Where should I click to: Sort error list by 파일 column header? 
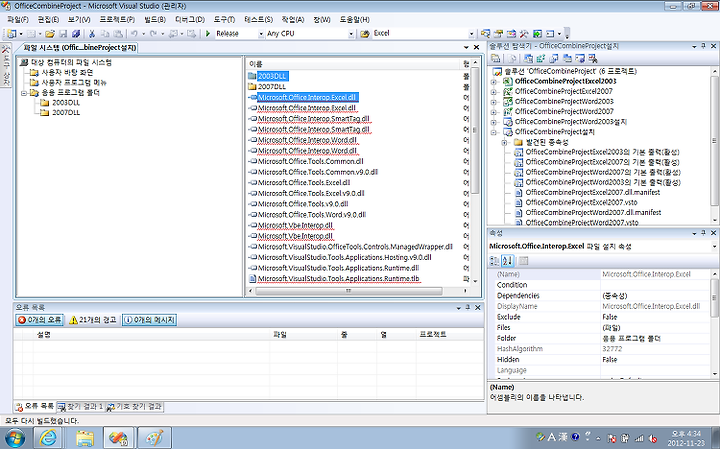(x=304, y=335)
